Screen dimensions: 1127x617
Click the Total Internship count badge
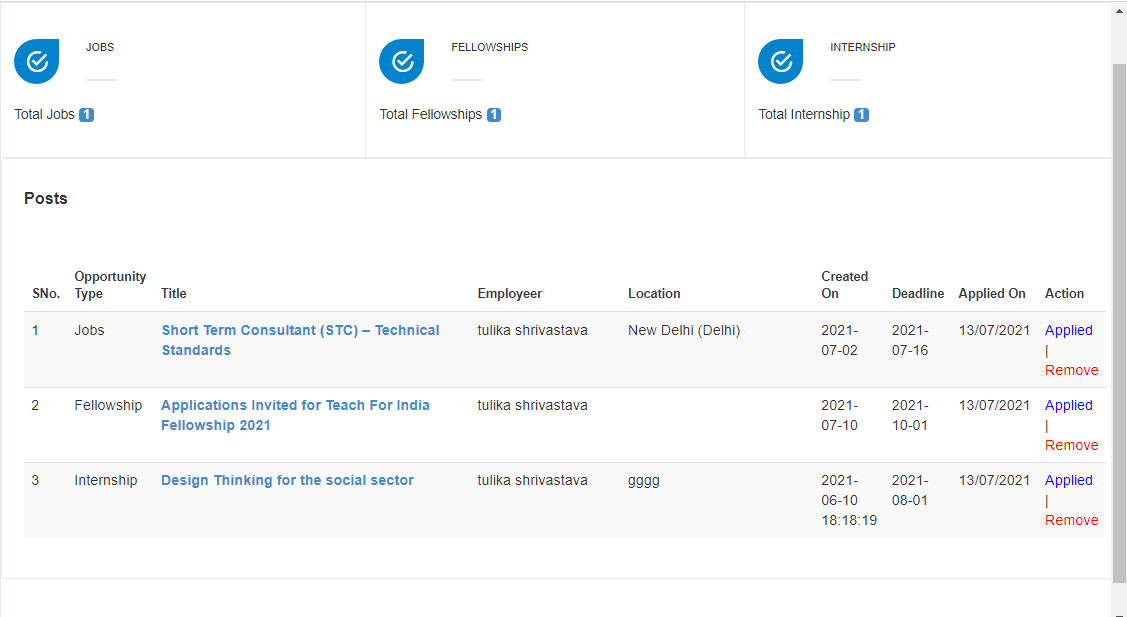[861, 115]
